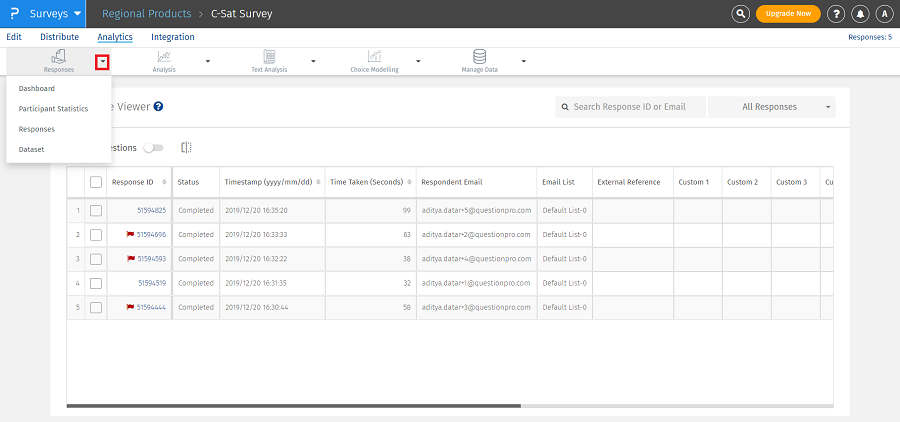The image size is (900, 422).
Task: Click the Analysis chart icon
Action: (x=164, y=57)
